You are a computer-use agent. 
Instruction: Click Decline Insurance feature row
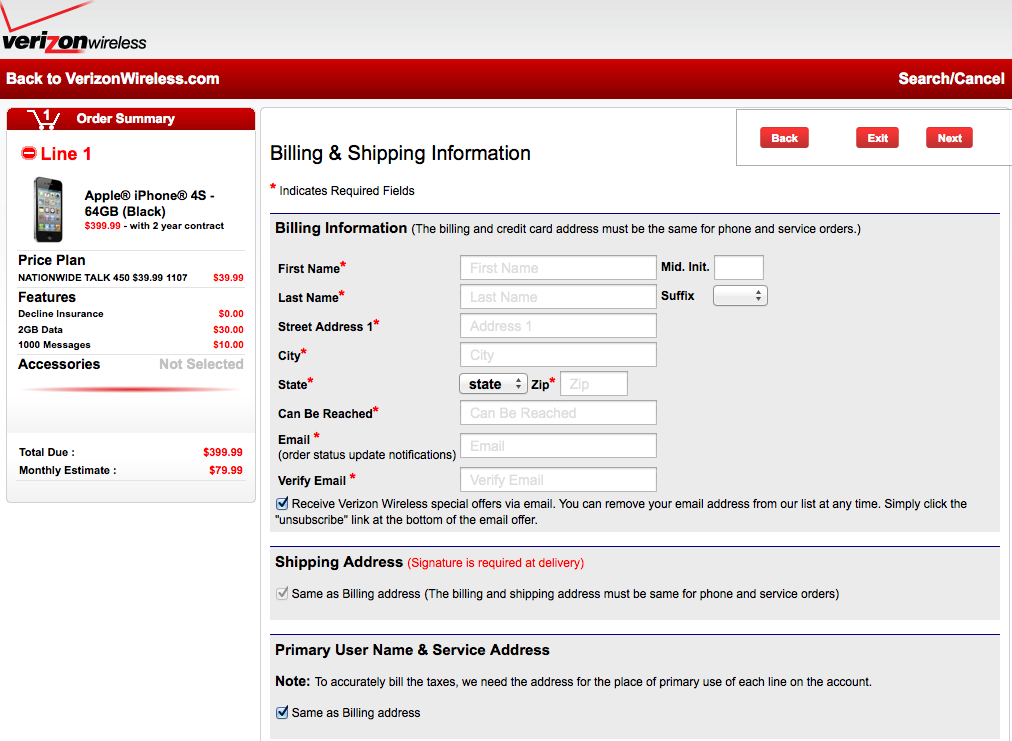tap(131, 314)
